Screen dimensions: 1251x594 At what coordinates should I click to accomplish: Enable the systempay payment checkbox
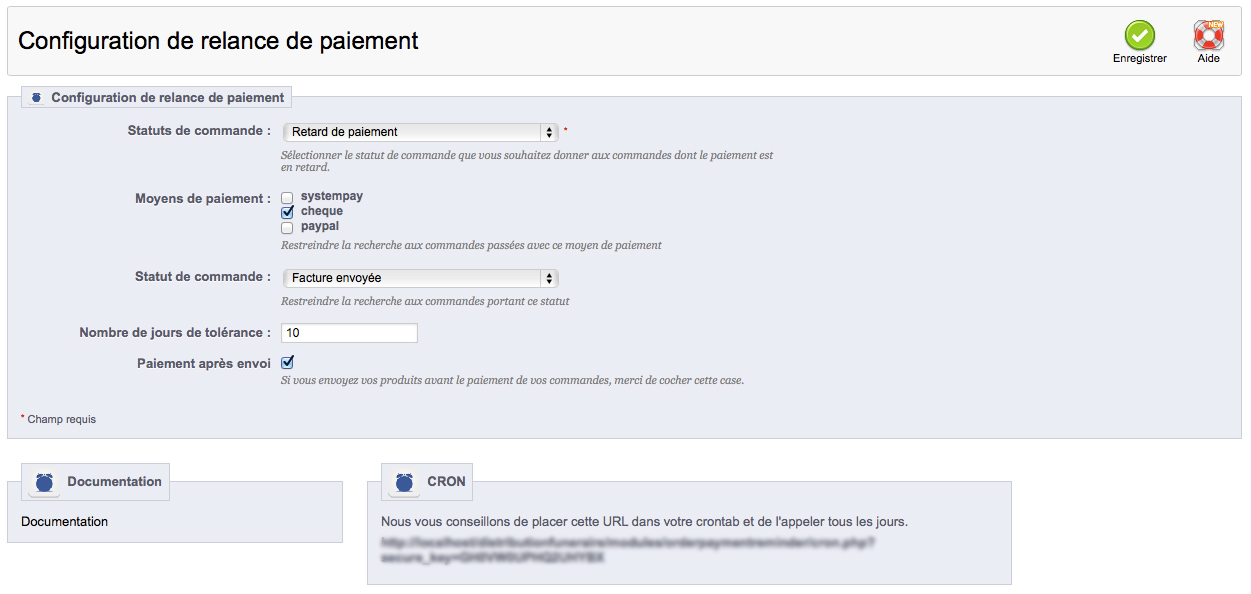tap(287, 198)
